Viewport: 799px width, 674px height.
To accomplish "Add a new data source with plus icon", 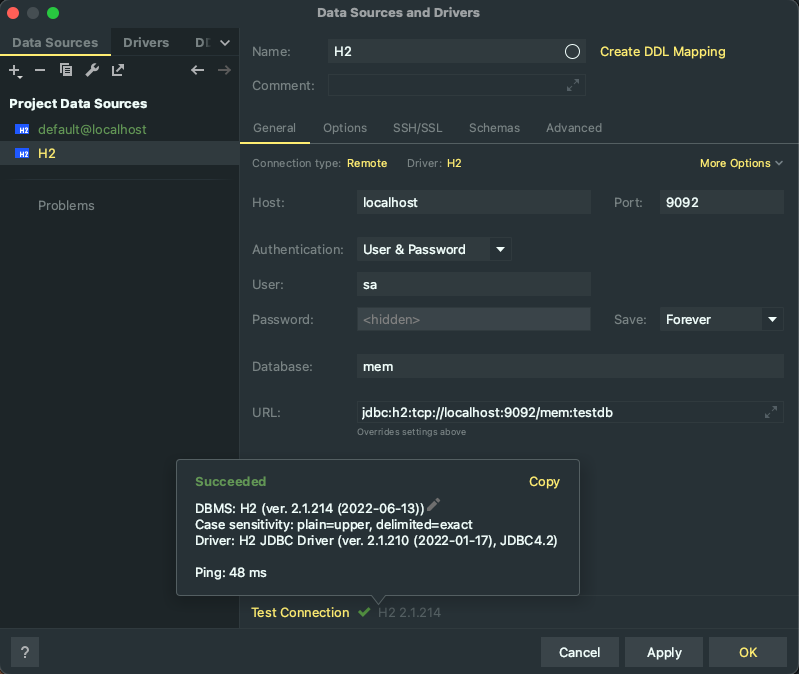I will [x=15, y=70].
